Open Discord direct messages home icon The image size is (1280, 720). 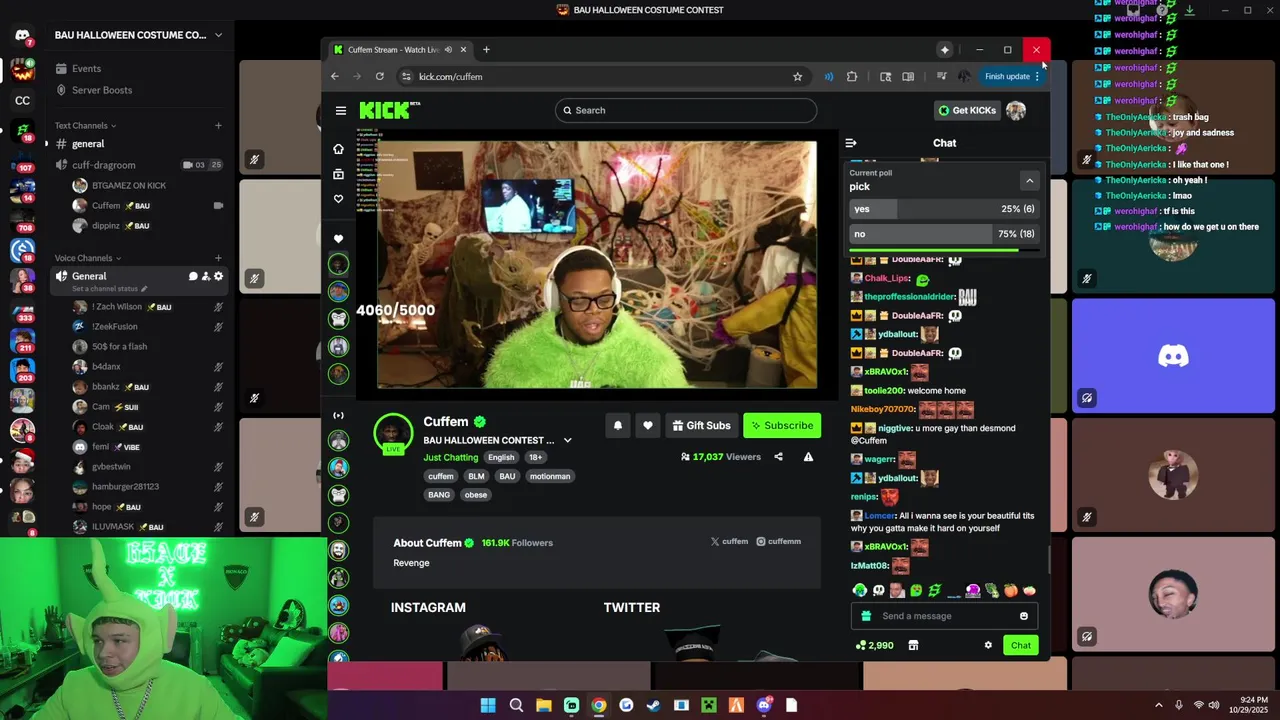[22, 36]
